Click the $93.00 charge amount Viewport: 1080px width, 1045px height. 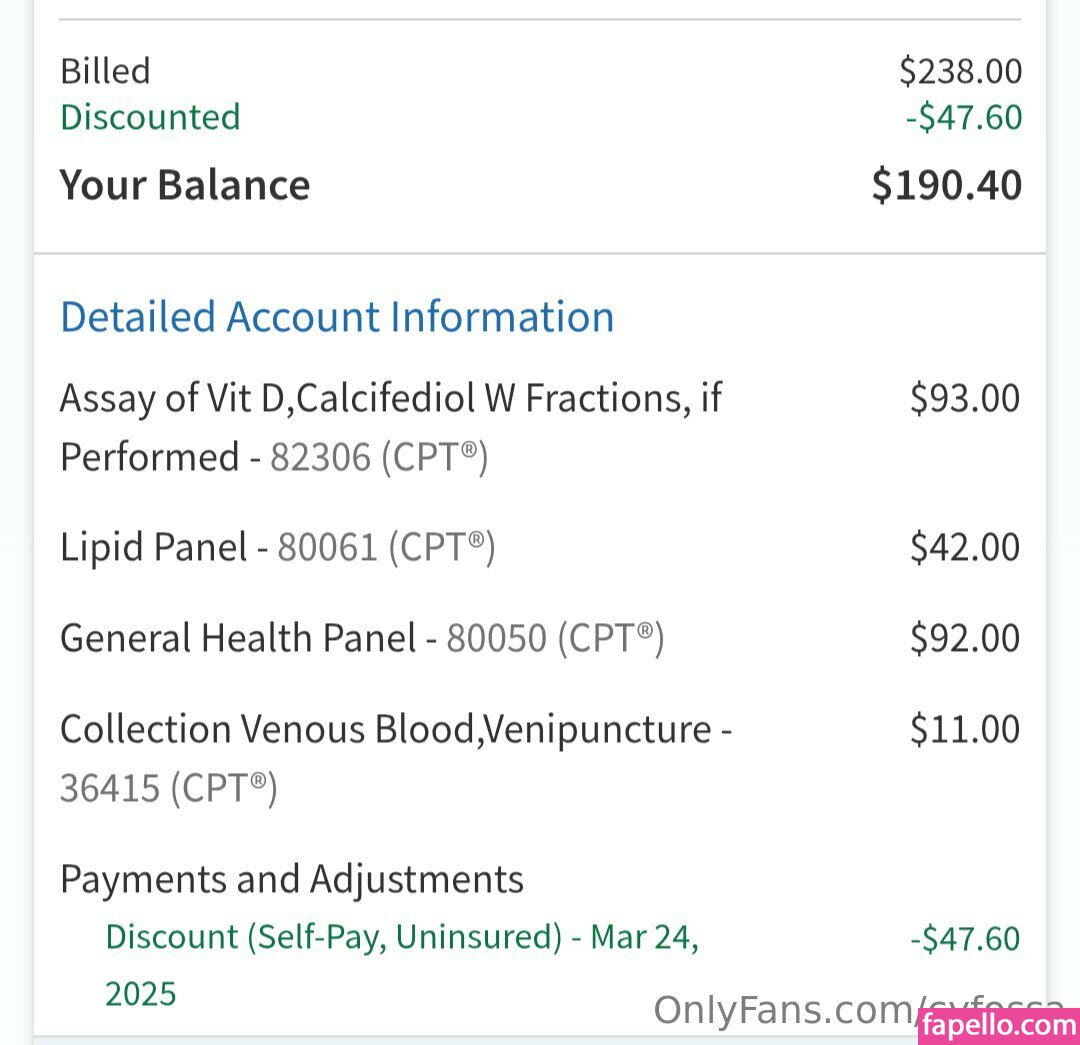(x=964, y=399)
